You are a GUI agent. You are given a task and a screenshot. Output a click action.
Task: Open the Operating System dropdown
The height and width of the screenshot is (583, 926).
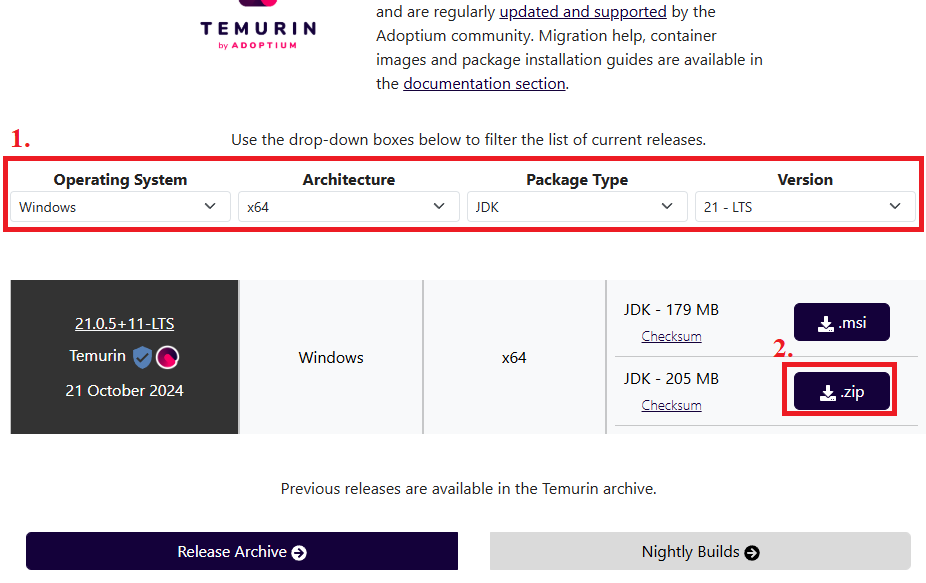click(120, 207)
